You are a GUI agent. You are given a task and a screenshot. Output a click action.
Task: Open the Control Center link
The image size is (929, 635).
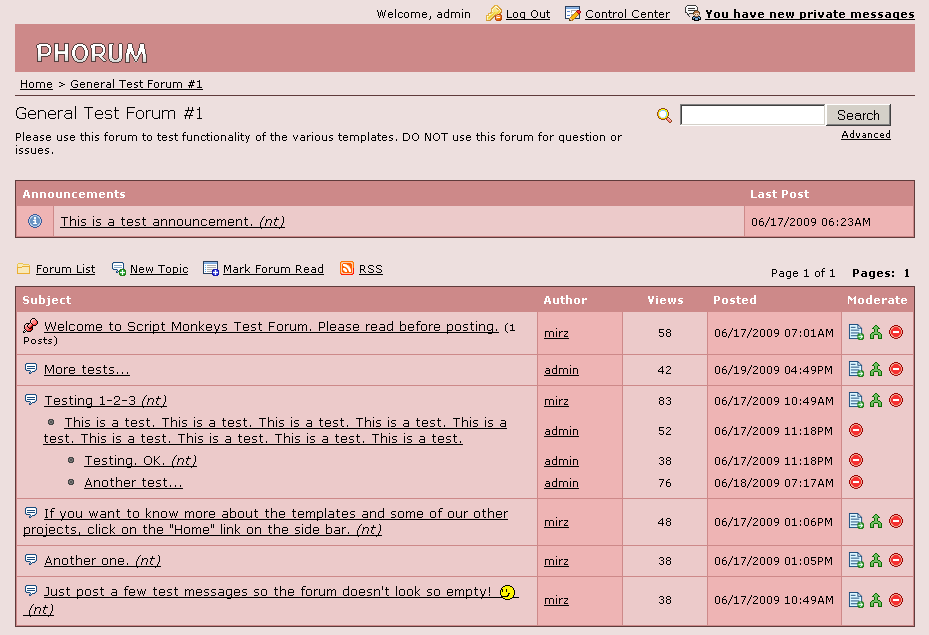pyautogui.click(x=627, y=14)
